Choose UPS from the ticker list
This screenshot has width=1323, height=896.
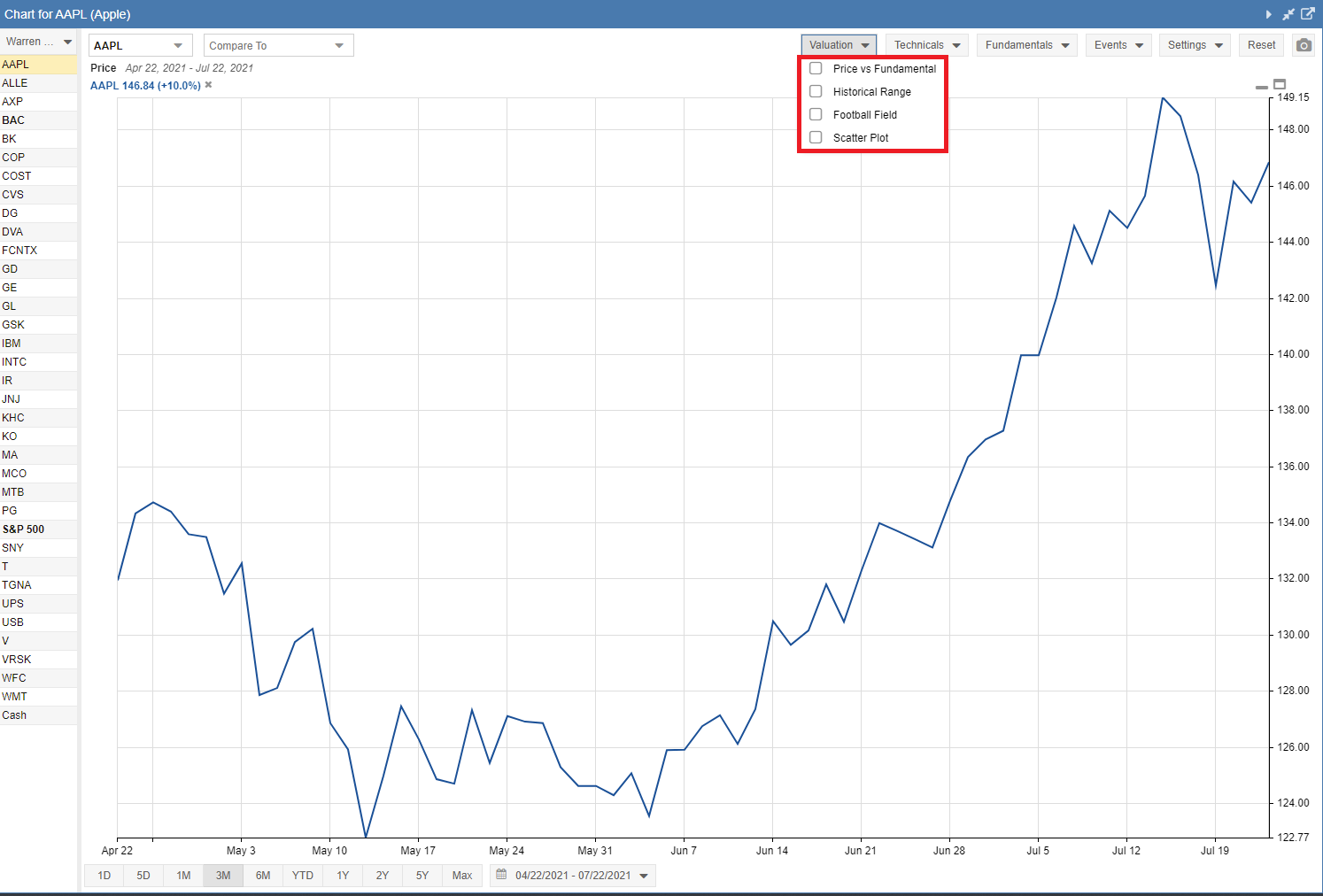pyautogui.click(x=39, y=604)
